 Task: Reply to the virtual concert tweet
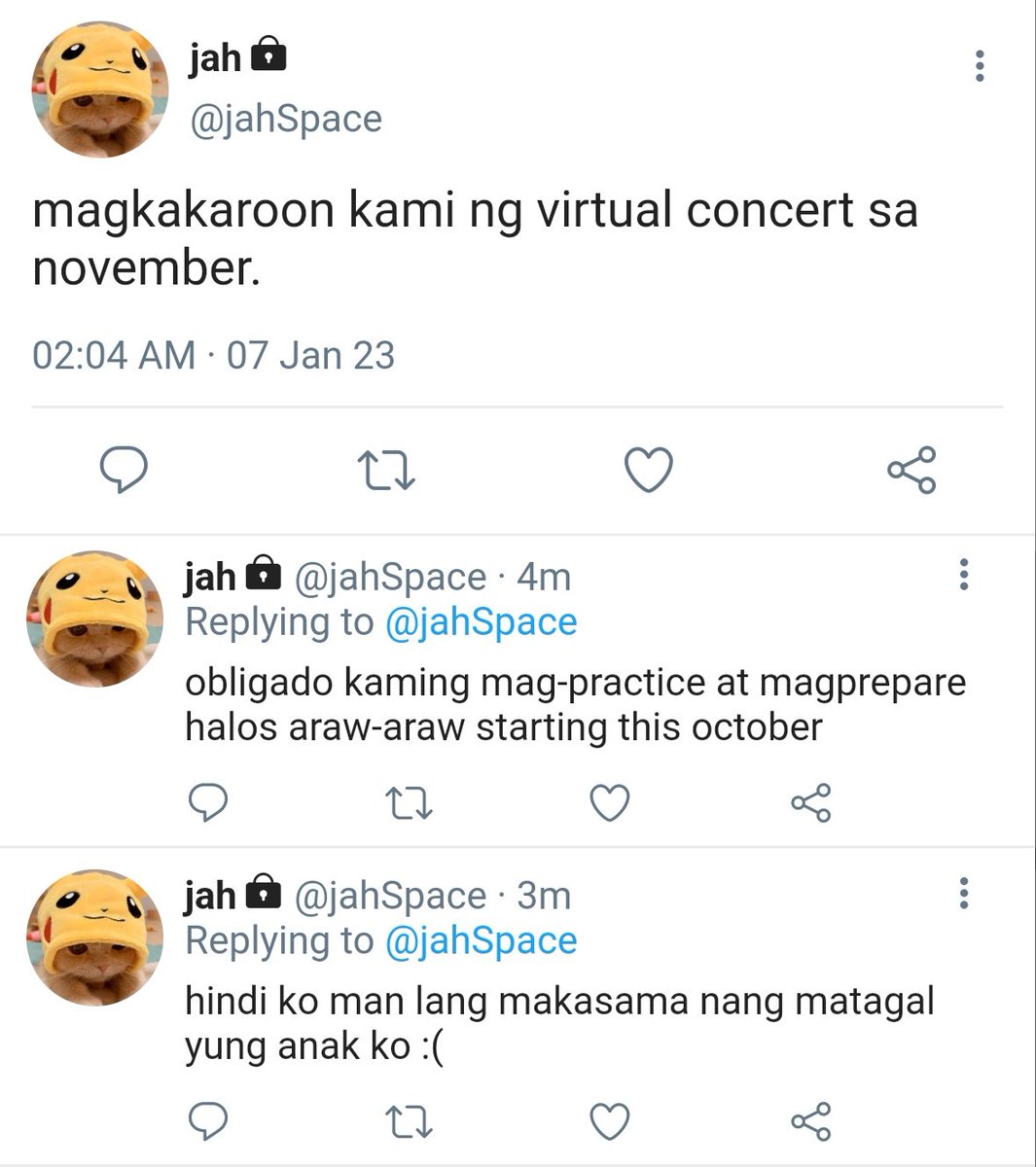coord(125,472)
